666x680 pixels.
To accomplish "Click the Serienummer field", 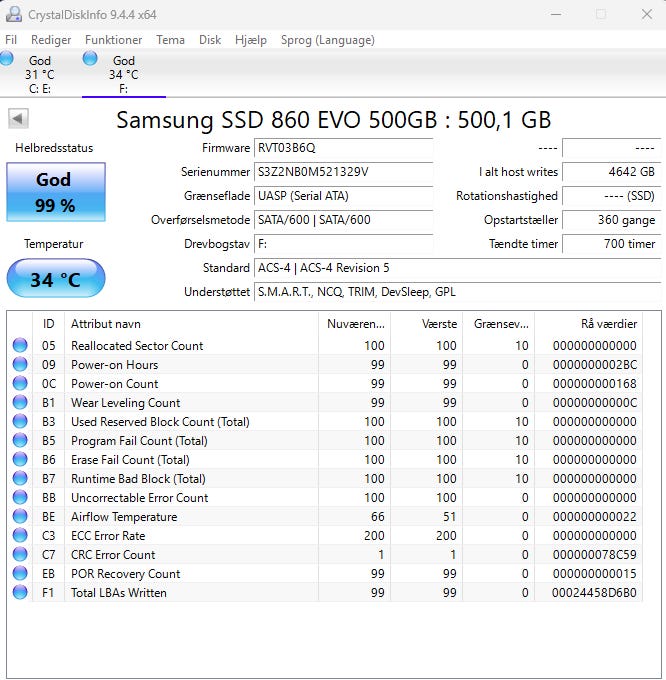I will 343,172.
